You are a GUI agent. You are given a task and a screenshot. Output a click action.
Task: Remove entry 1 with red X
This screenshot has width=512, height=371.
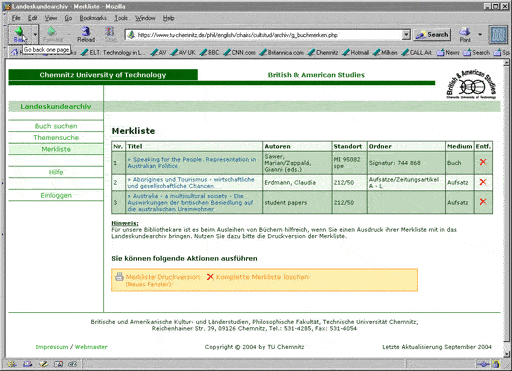pos(483,162)
